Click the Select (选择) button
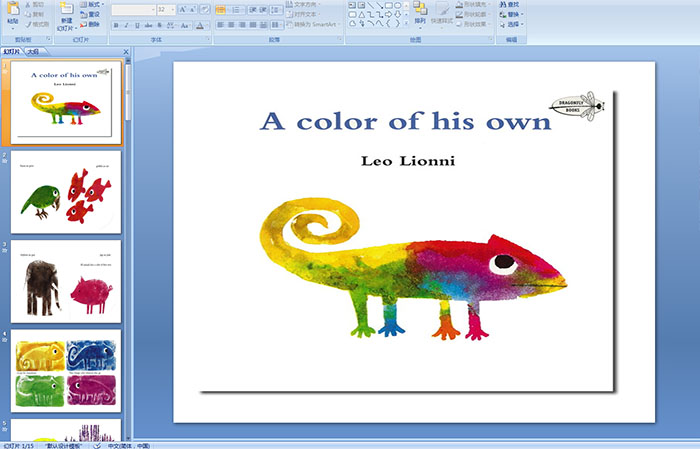The width and height of the screenshot is (700, 449). pos(511,24)
